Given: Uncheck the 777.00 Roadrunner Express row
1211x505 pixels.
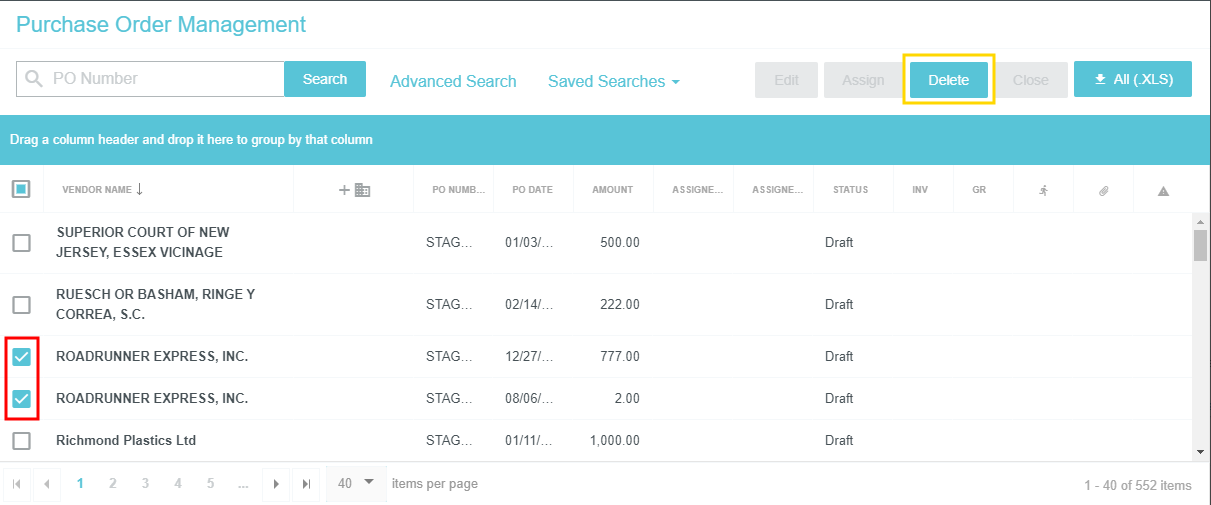Looking at the screenshot, I should [x=21, y=357].
